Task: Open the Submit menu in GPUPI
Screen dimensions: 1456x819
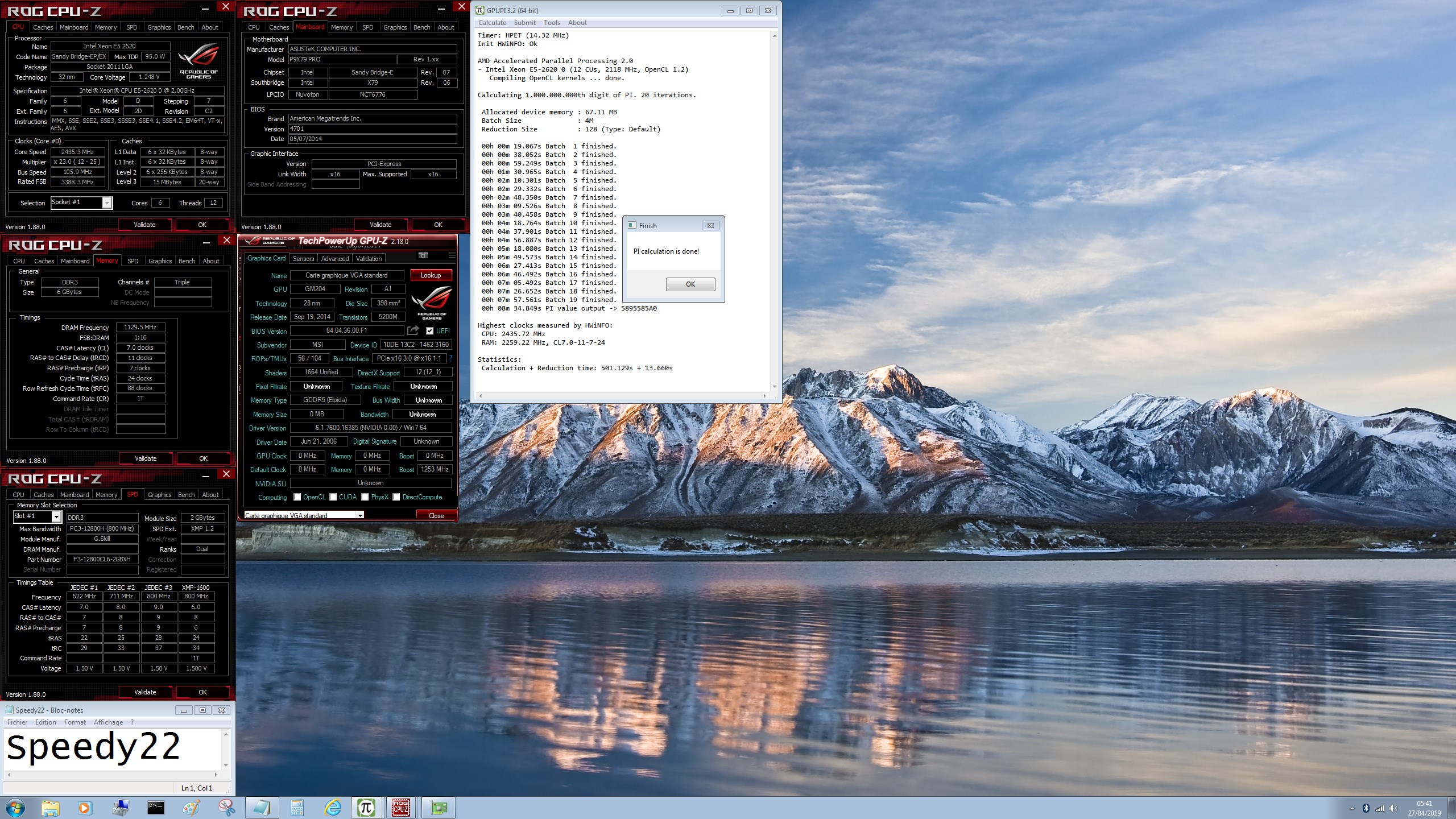Action: pos(524,23)
